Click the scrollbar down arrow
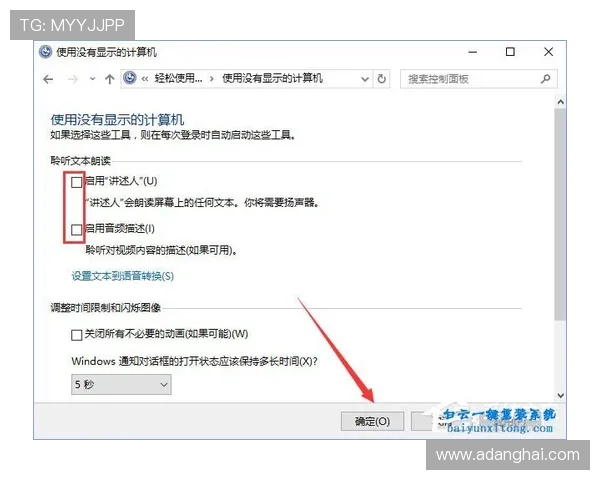 (561, 395)
